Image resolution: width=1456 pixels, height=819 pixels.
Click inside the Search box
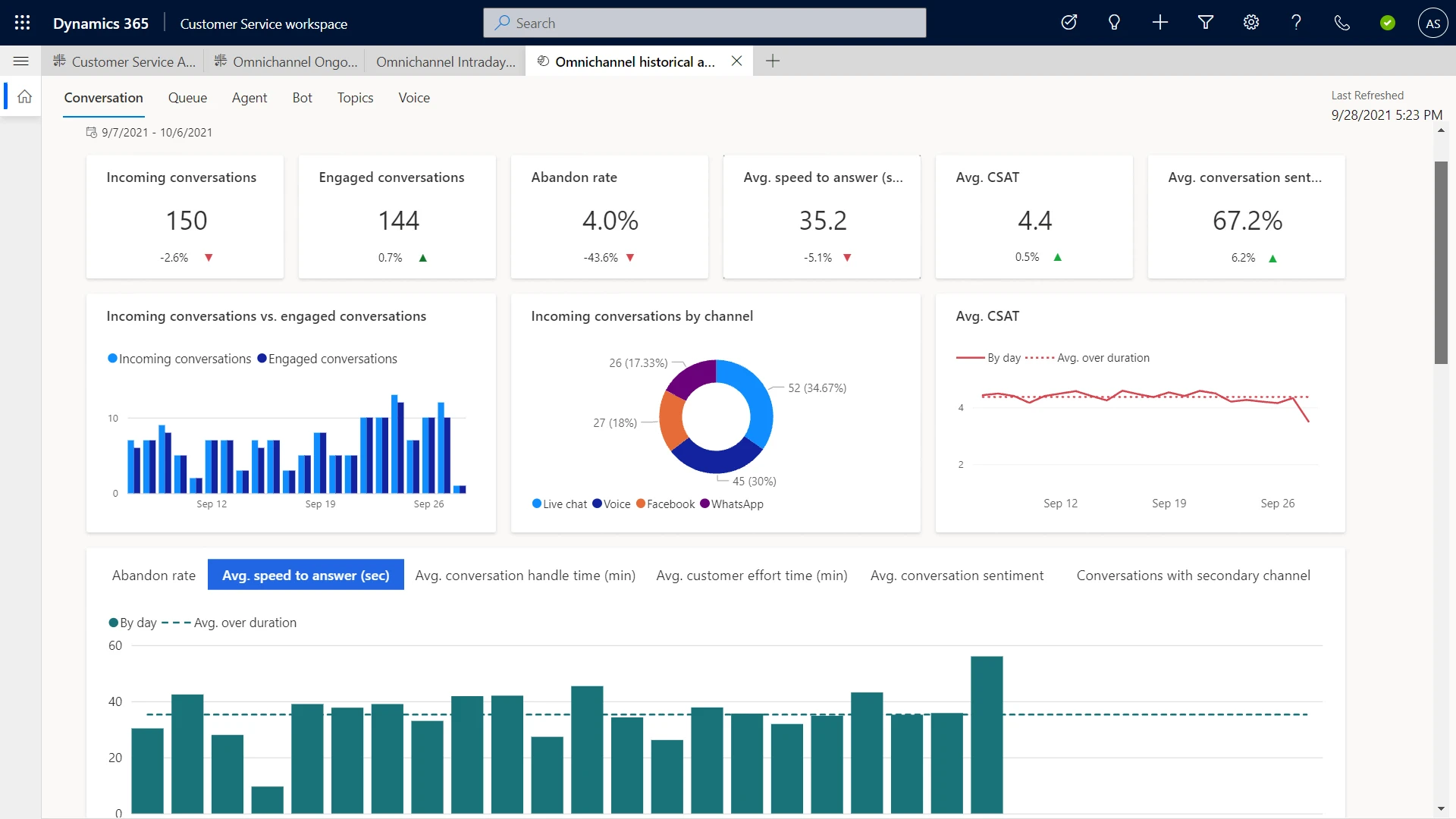tap(704, 23)
